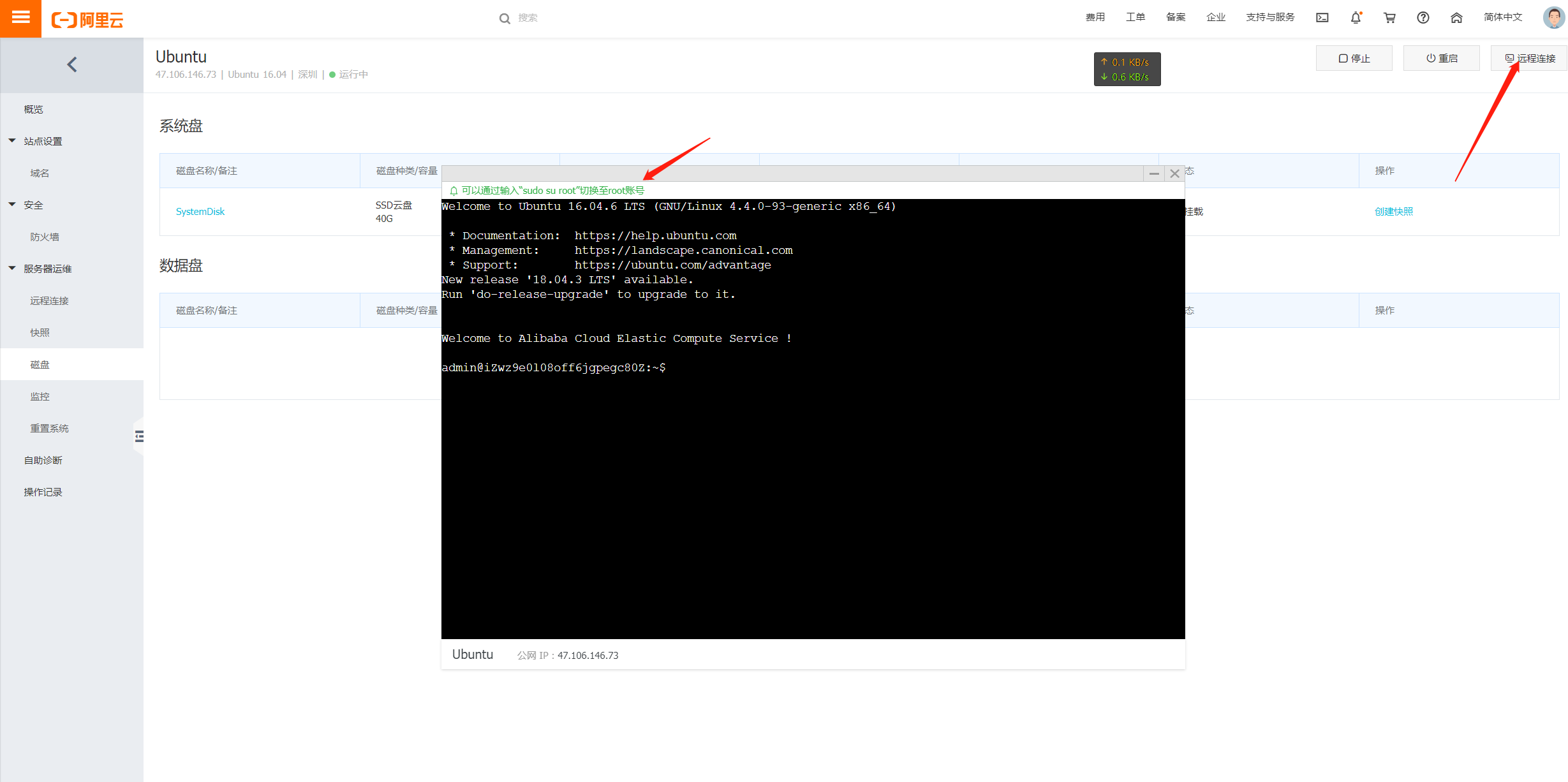Open the 简体中文 language dropdown
Image resolution: width=1568 pixels, height=782 pixels.
click(x=1503, y=17)
